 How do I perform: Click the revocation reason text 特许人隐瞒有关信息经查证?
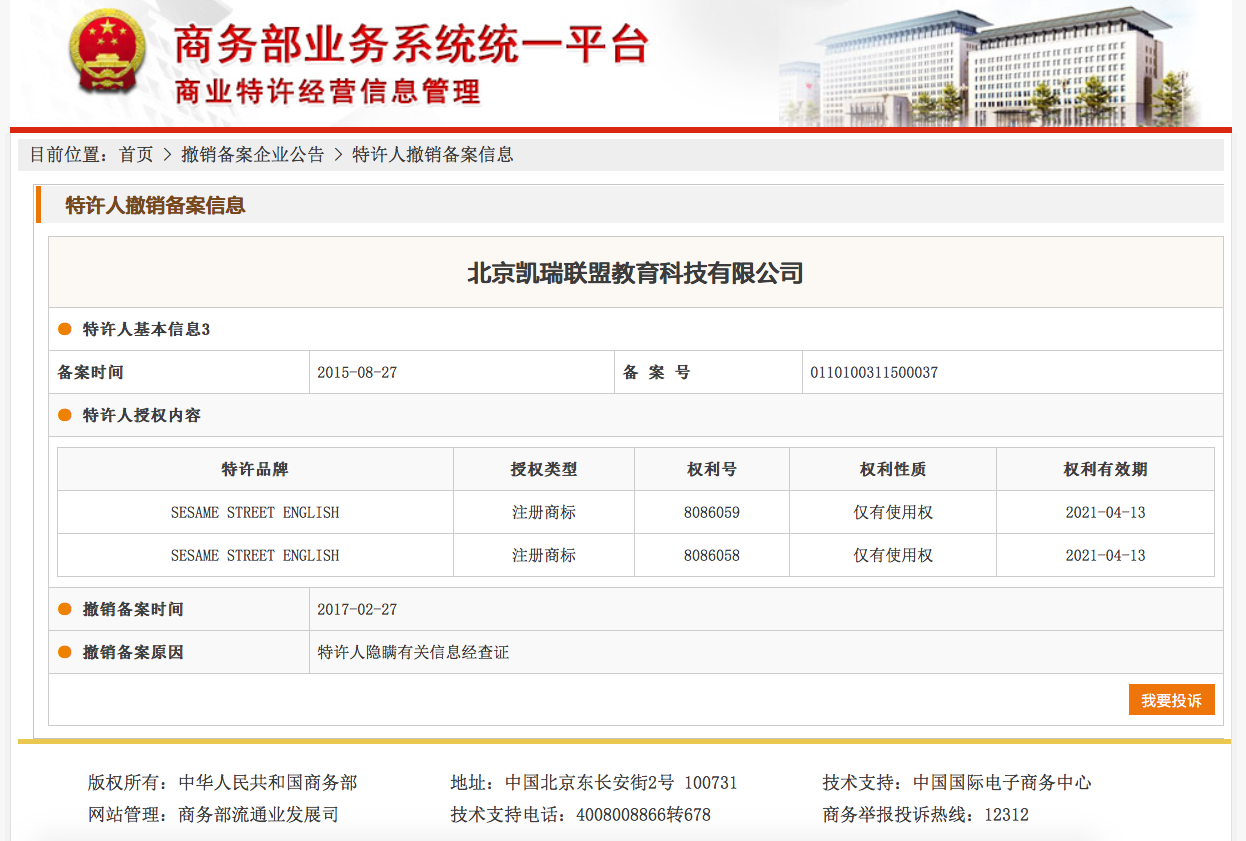tap(413, 652)
